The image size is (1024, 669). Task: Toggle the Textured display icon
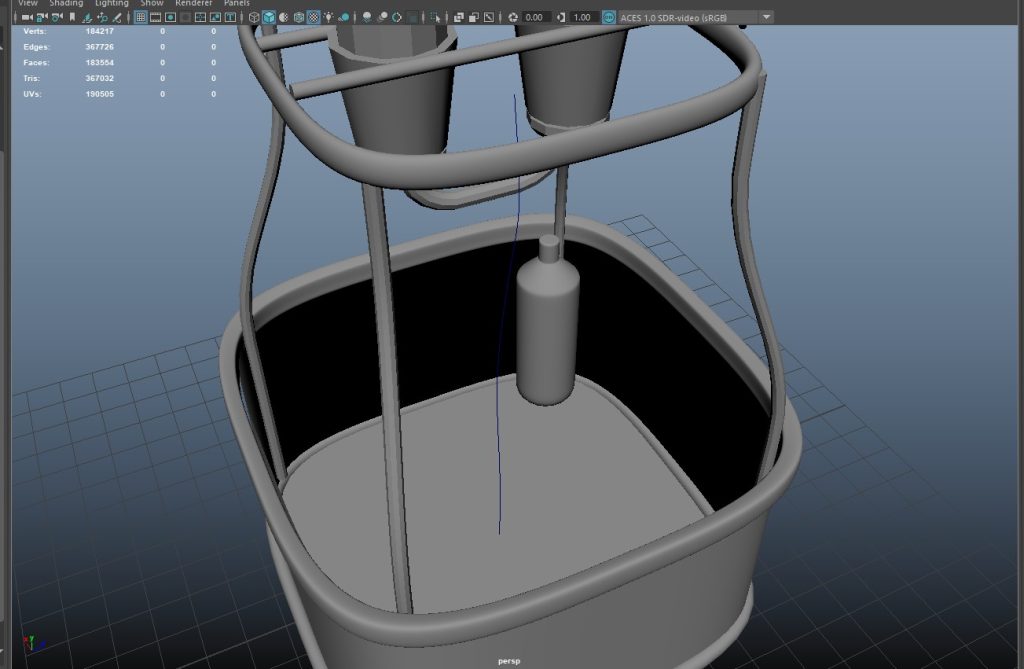coord(313,18)
